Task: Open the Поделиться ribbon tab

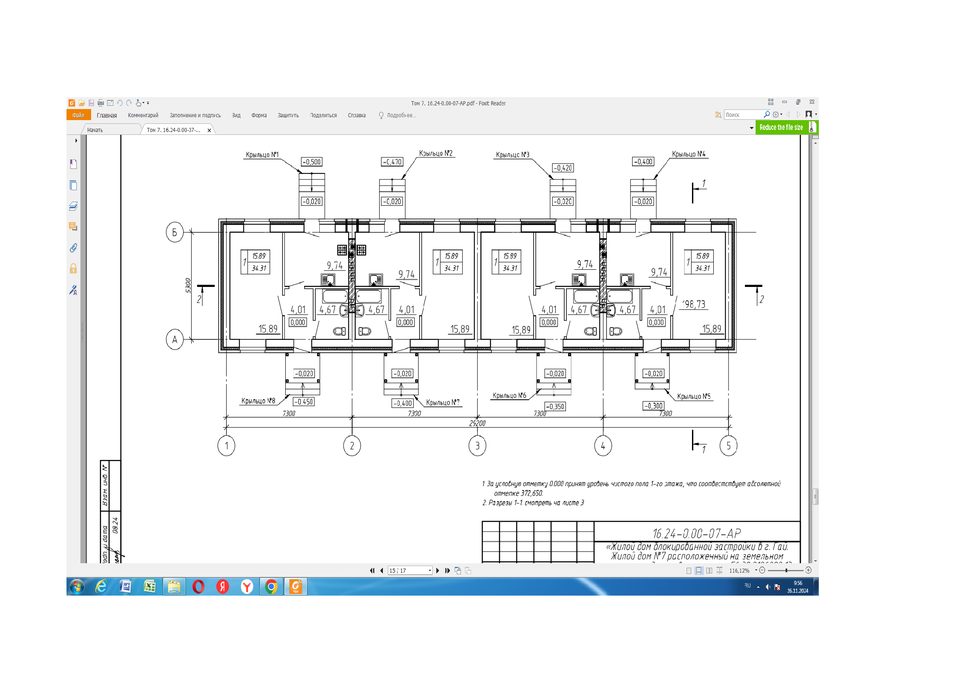Action: click(323, 115)
